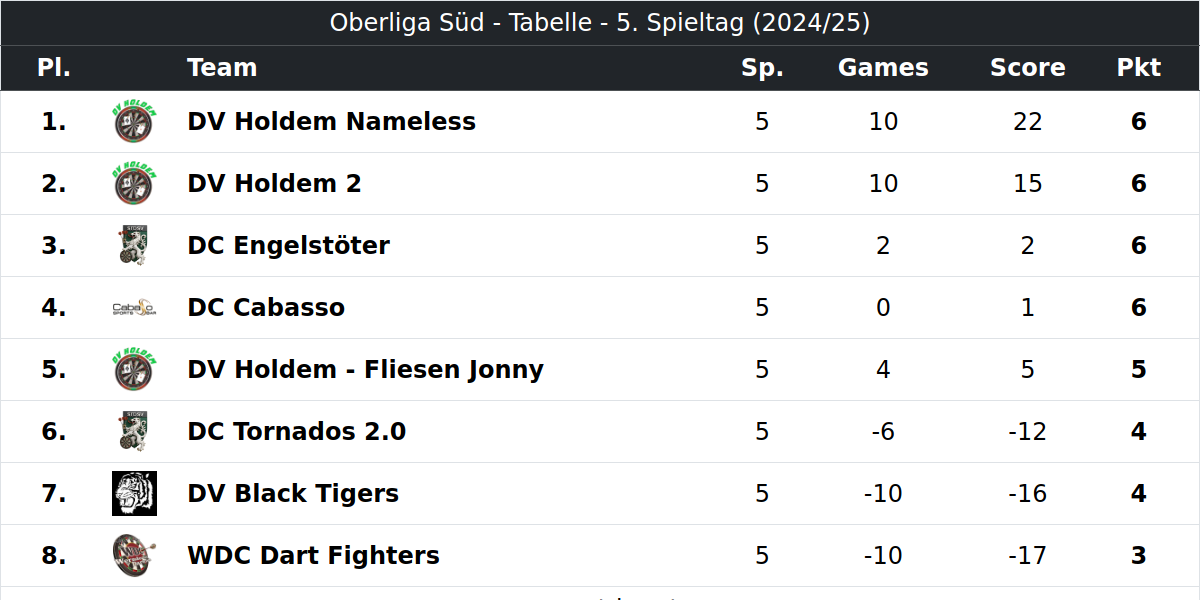The height and width of the screenshot is (600, 1200).
Task: Click the Games column header
Action: 883,68
